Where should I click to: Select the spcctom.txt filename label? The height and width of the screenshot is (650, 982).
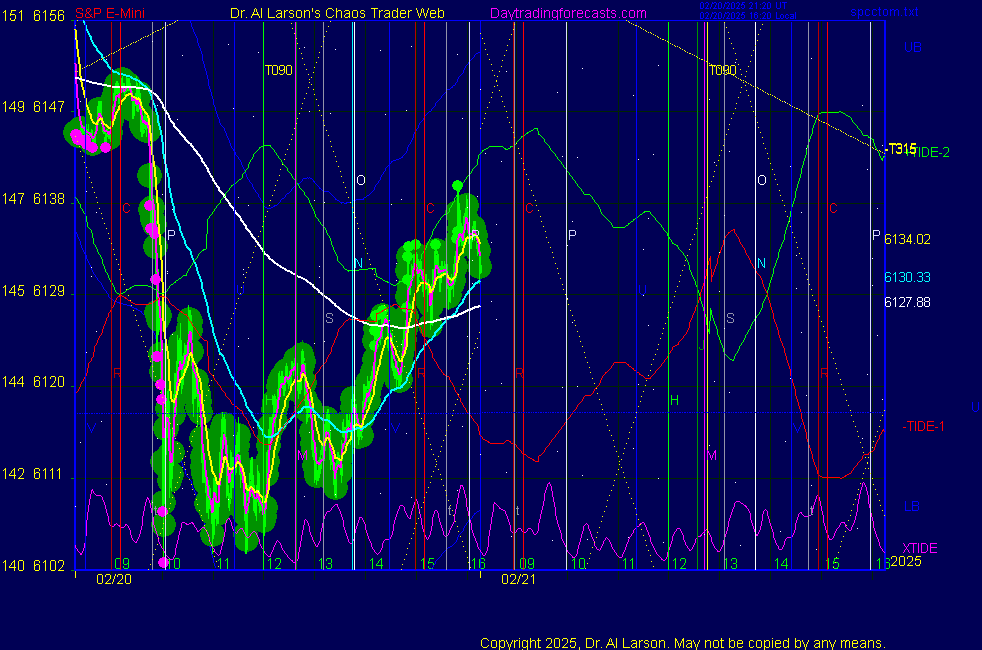(884, 12)
